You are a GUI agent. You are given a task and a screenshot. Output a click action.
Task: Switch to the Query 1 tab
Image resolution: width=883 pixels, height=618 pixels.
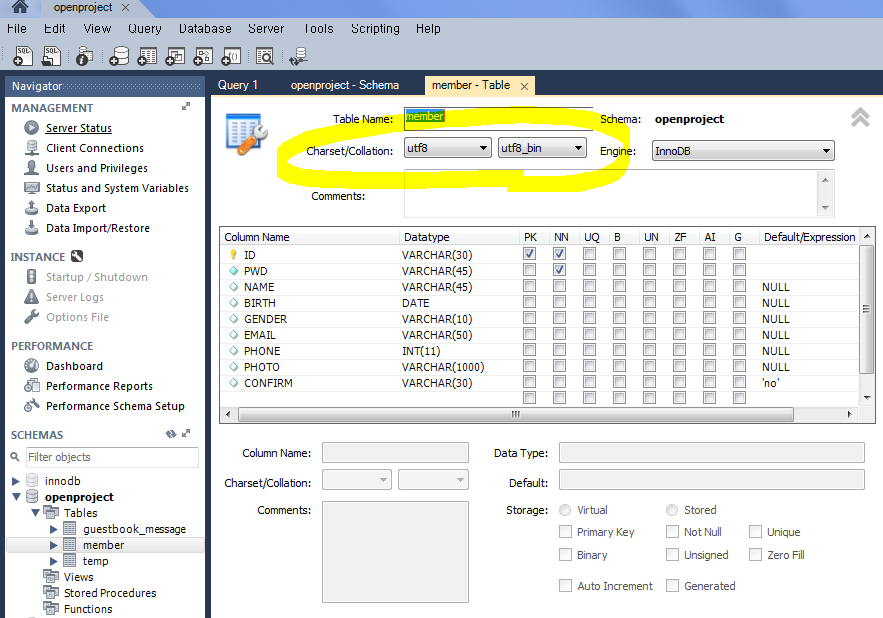238,85
